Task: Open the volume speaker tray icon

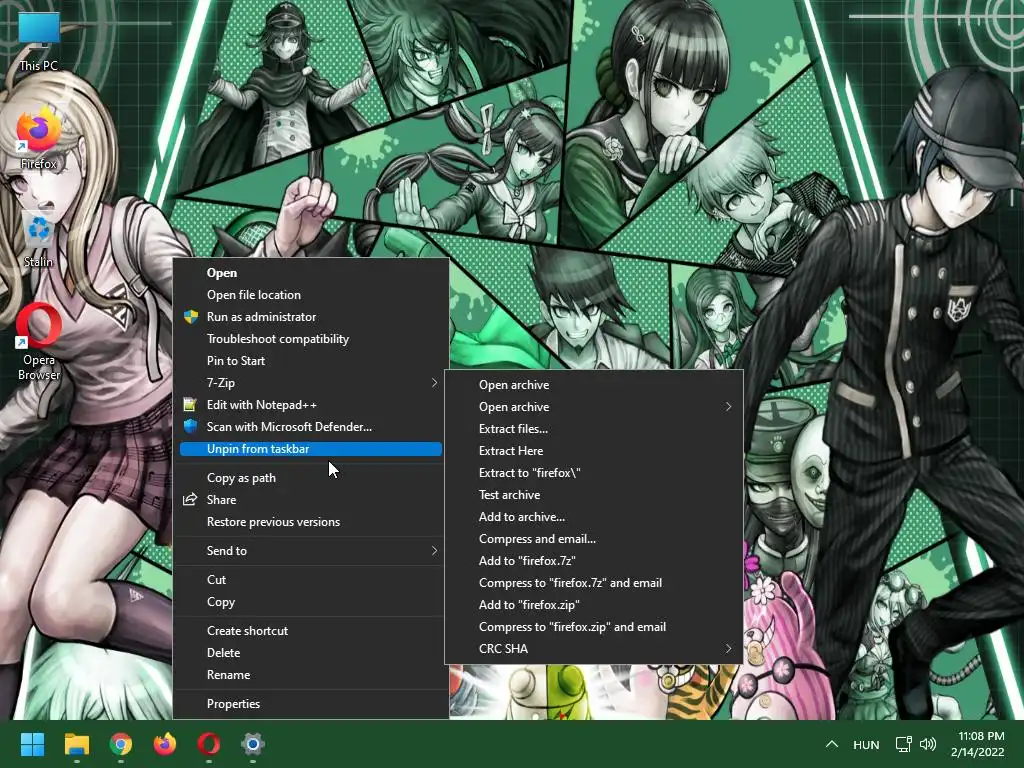Action: click(x=927, y=744)
